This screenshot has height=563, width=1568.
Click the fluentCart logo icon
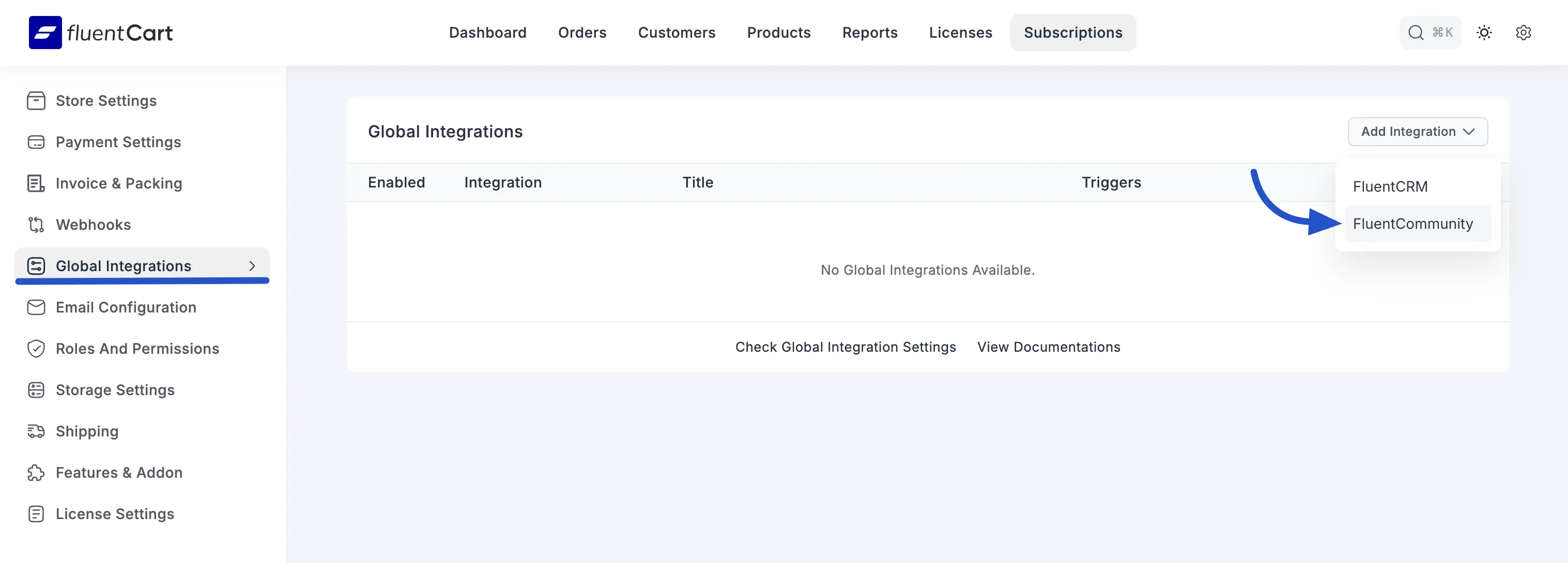point(45,32)
